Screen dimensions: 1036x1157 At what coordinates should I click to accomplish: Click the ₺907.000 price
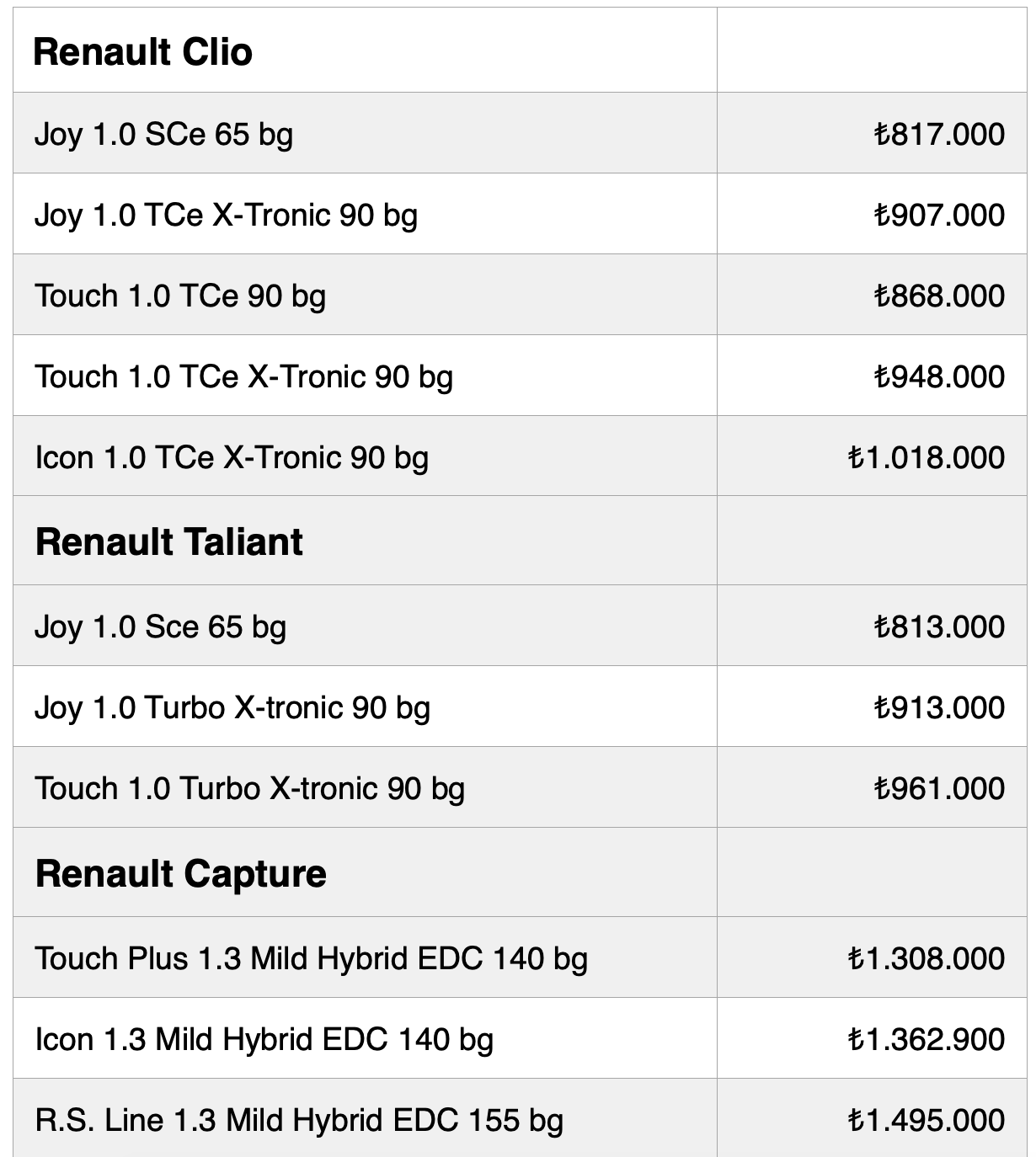(938, 215)
